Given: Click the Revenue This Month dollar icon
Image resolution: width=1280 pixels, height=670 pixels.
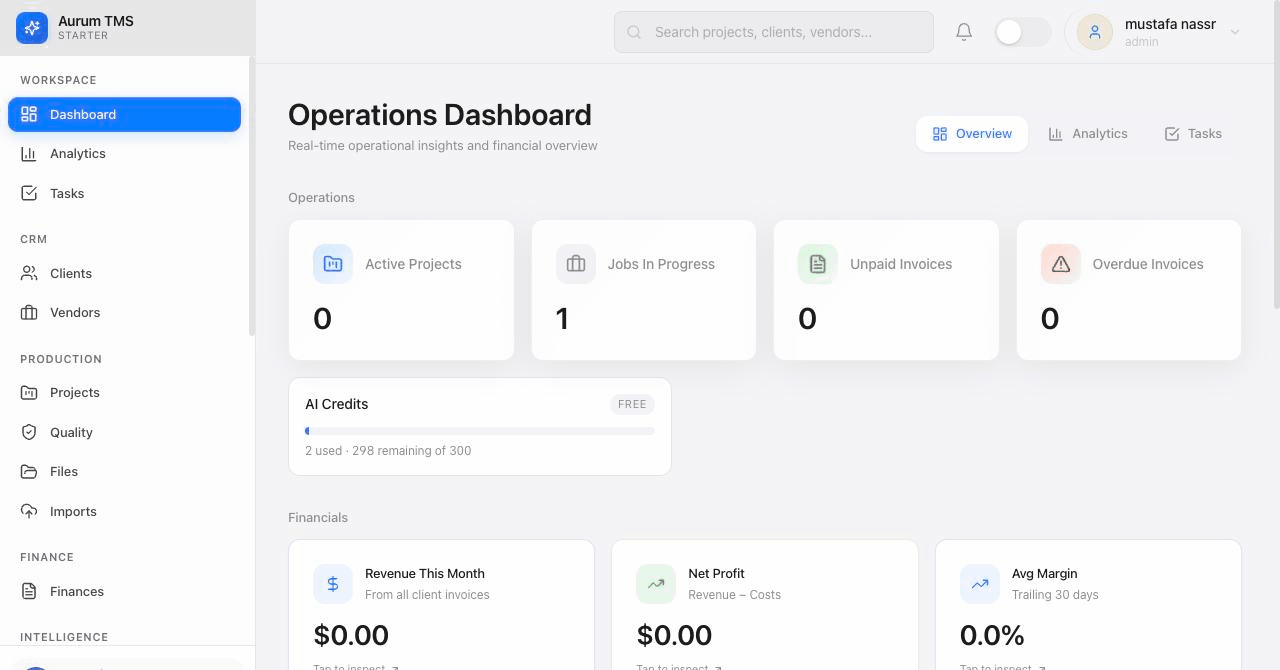Looking at the screenshot, I should click(x=333, y=584).
